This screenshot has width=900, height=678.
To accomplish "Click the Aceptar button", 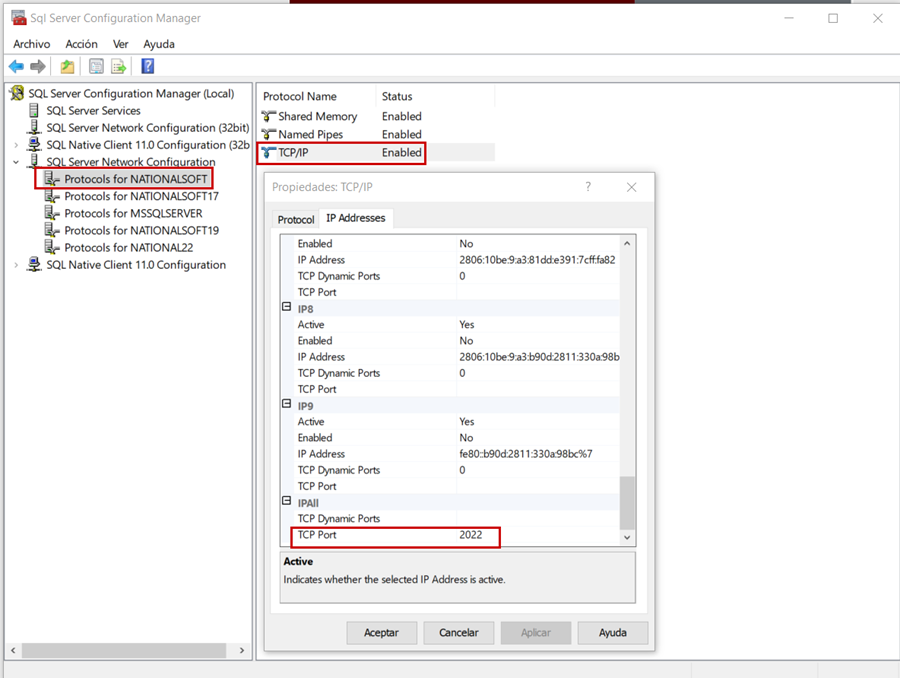I will (x=381, y=633).
